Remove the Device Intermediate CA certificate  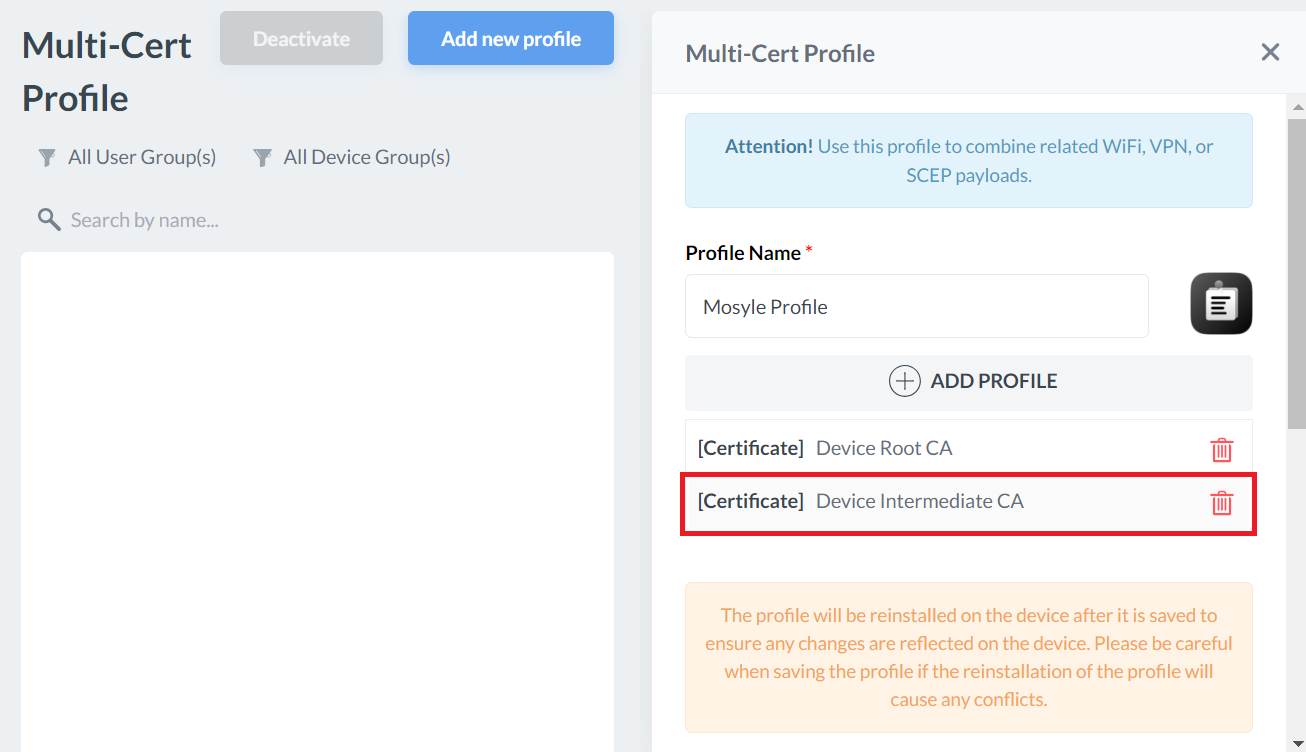(x=1221, y=503)
